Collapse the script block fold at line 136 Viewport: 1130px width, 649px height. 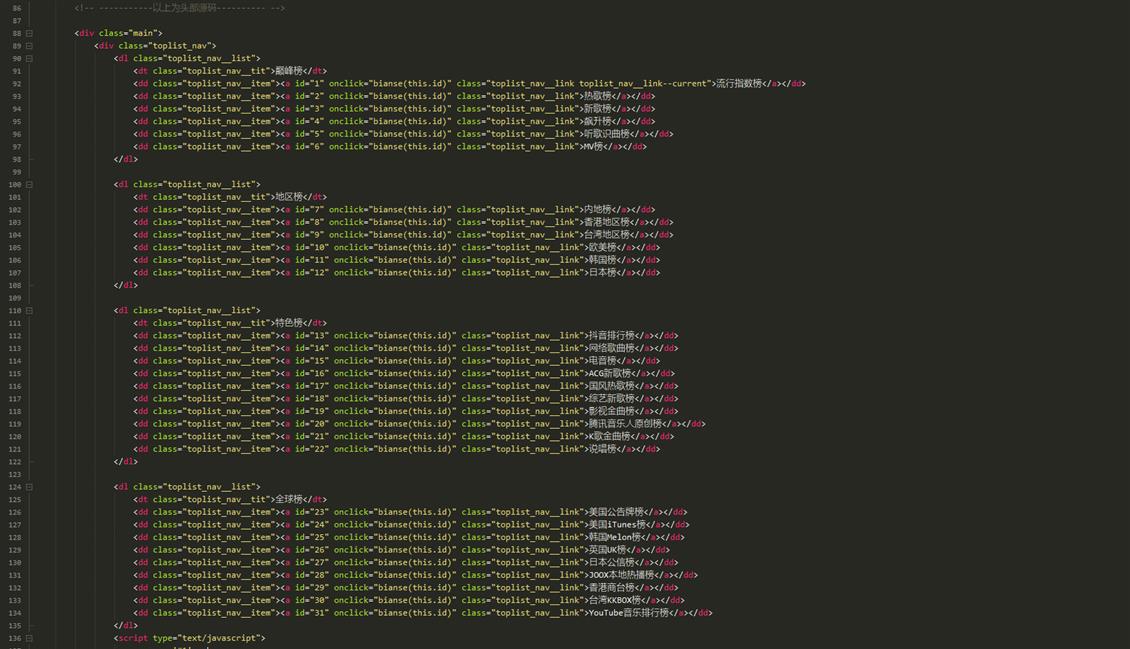[x=29, y=638]
